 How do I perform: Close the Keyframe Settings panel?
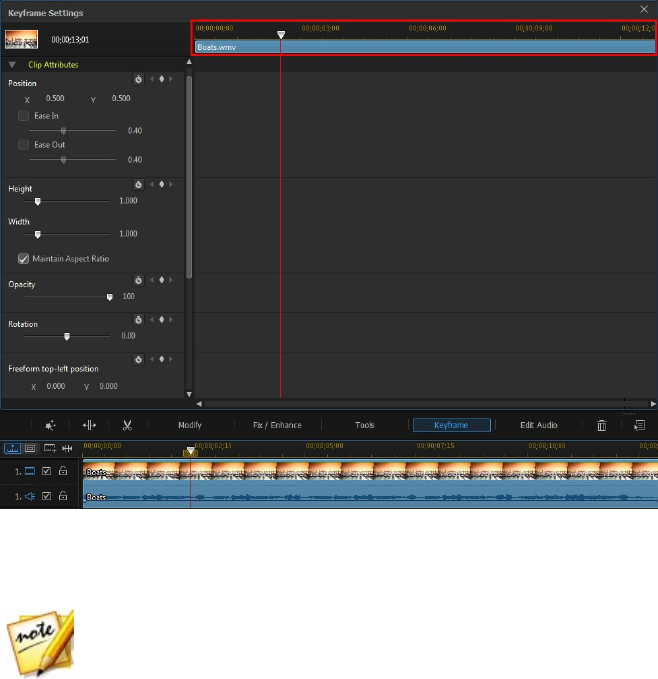click(x=644, y=10)
